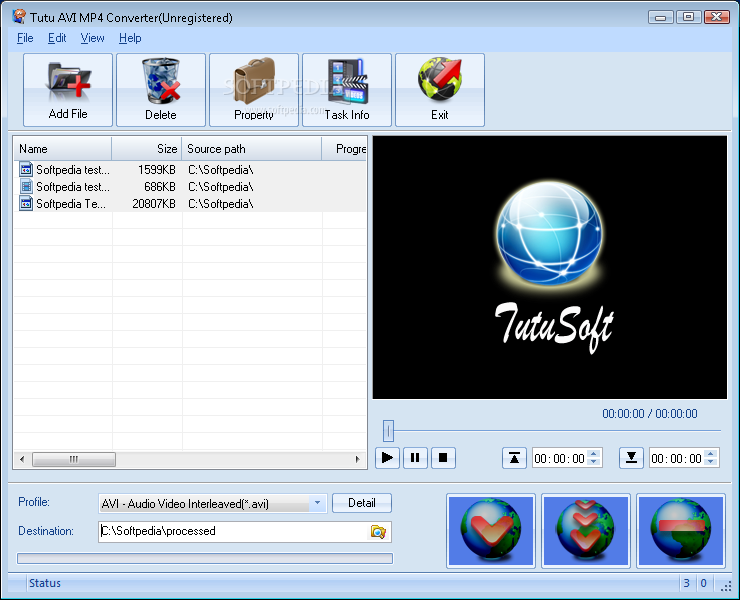Click the file icon of the 20807KB row
This screenshot has height=600, width=740.
pyautogui.click(x=26, y=203)
